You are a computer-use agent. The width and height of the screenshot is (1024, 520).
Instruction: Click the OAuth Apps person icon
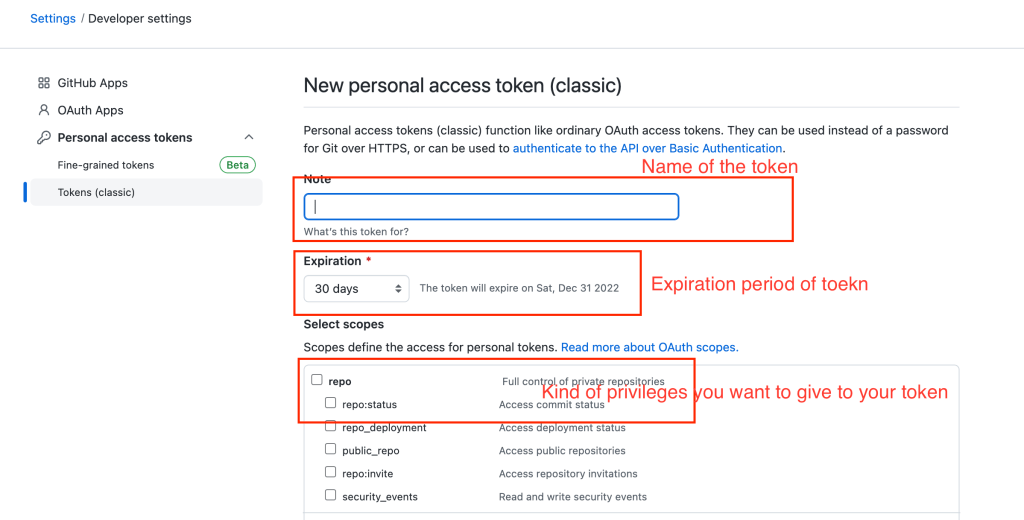[x=44, y=110]
